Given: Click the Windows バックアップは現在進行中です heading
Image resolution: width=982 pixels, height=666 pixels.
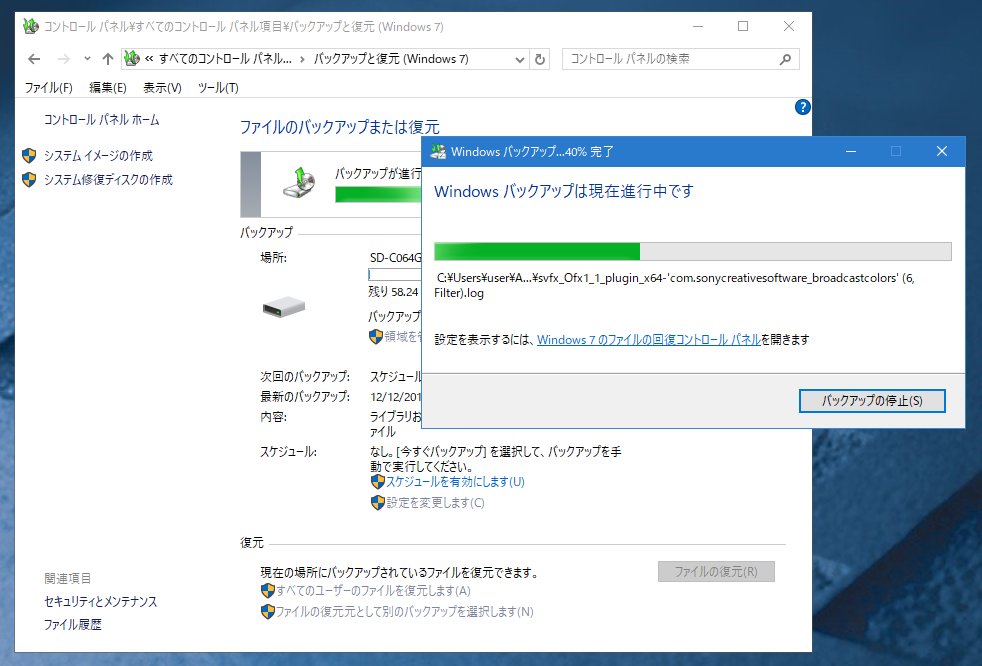Looking at the screenshot, I should tap(564, 191).
